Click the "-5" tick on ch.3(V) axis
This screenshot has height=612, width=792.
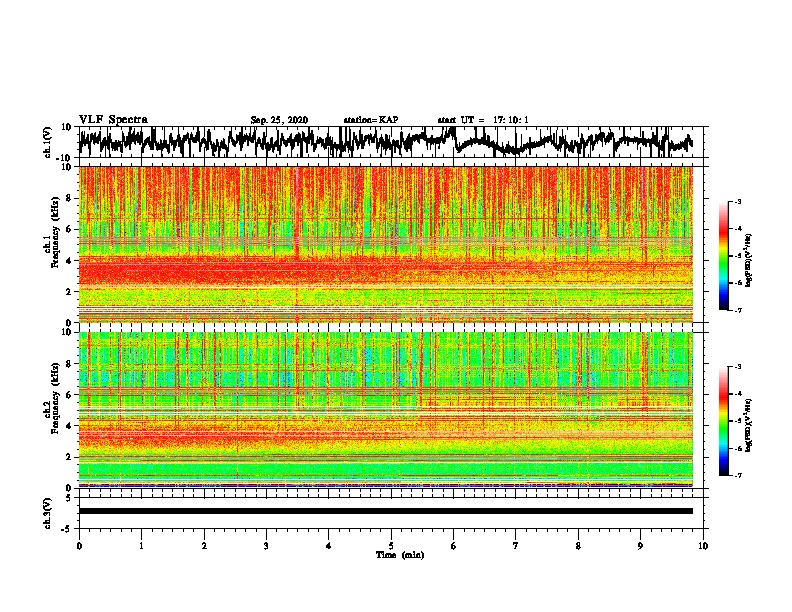click(x=67, y=529)
